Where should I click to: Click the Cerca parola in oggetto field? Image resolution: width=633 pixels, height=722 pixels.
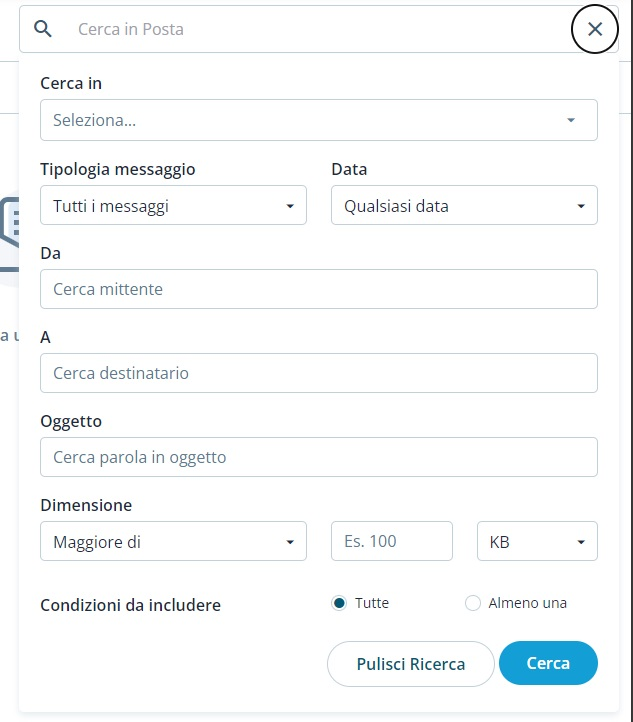click(x=318, y=457)
